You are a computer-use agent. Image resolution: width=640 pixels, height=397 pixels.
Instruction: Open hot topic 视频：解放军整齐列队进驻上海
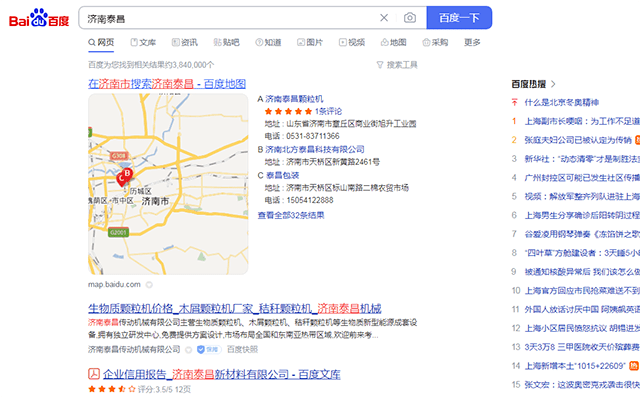click(x=582, y=196)
